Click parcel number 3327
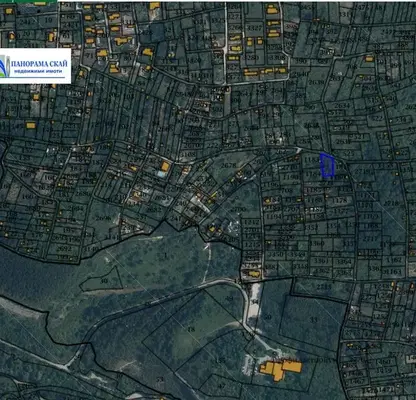416x400 pixels. coord(255,28)
